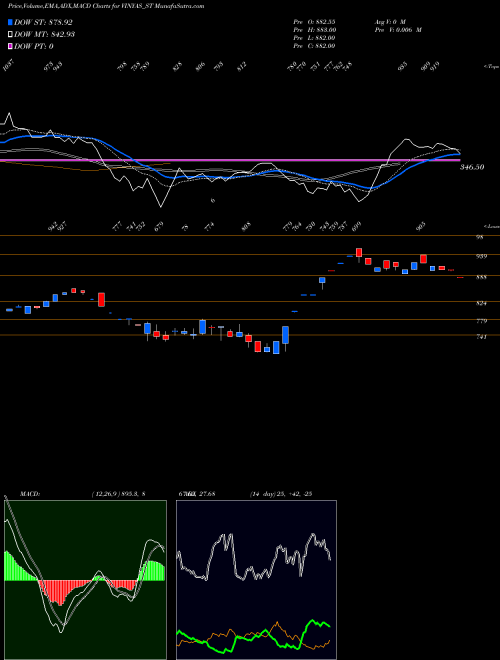Open the MACD histogram panel

click(x=85, y=580)
